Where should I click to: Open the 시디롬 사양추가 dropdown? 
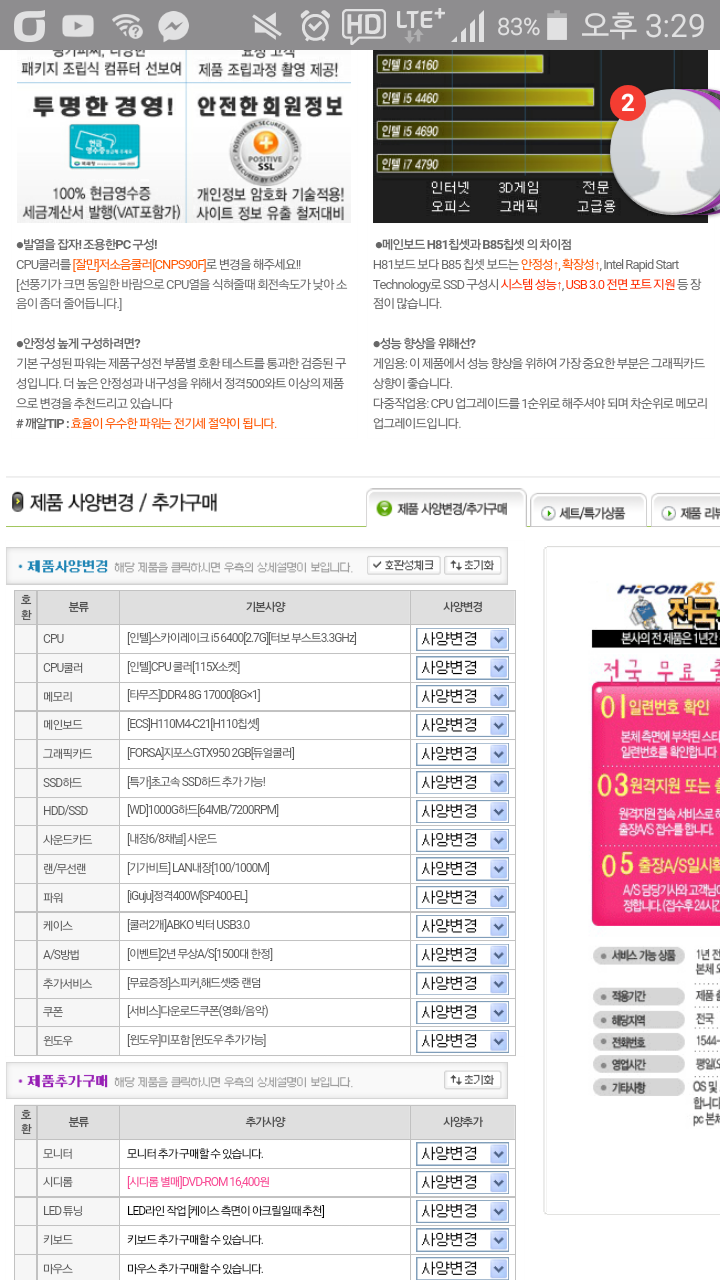462,1183
